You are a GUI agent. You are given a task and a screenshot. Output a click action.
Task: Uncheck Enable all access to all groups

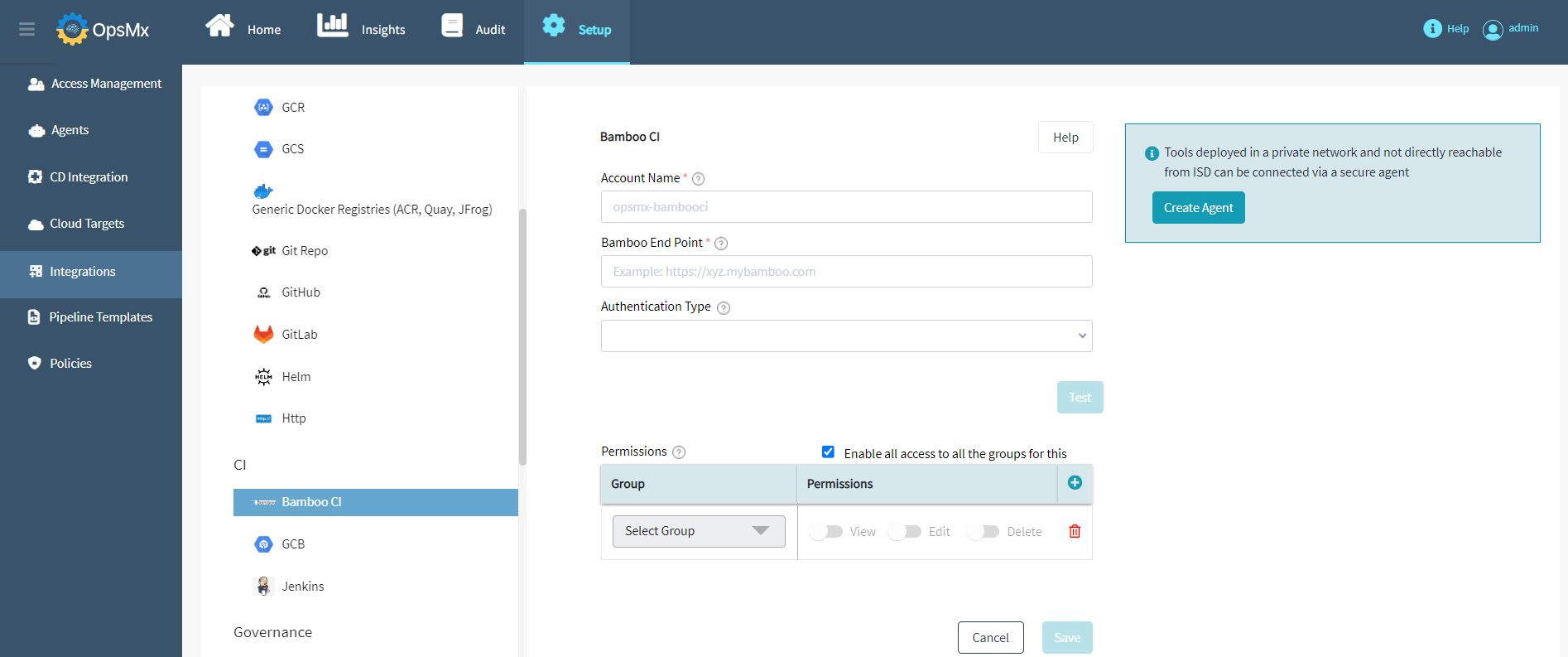pyautogui.click(x=828, y=452)
